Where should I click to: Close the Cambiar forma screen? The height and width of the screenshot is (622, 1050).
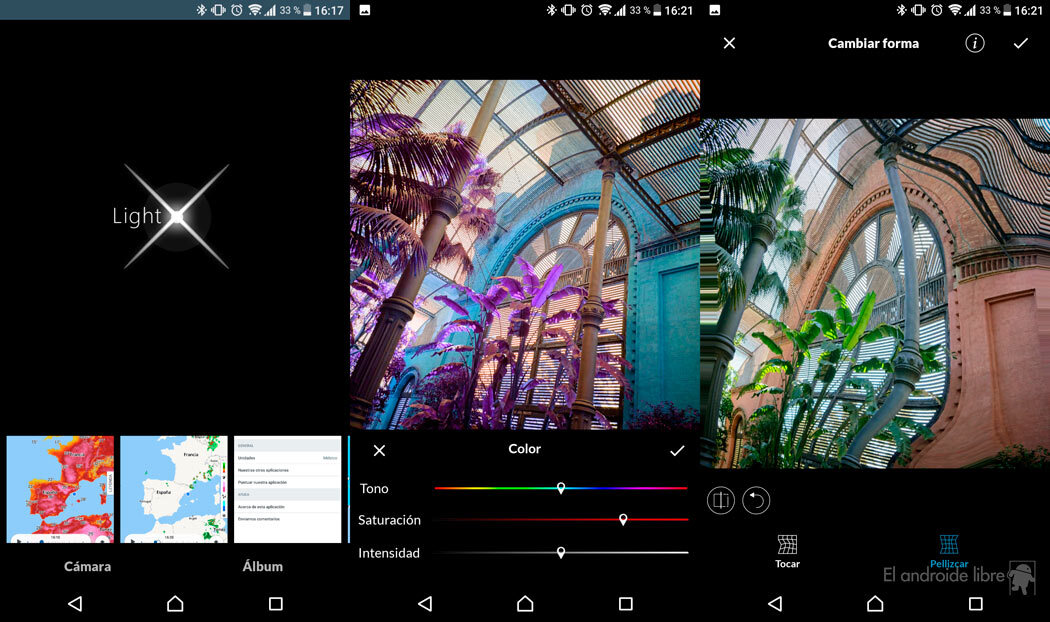coord(729,44)
